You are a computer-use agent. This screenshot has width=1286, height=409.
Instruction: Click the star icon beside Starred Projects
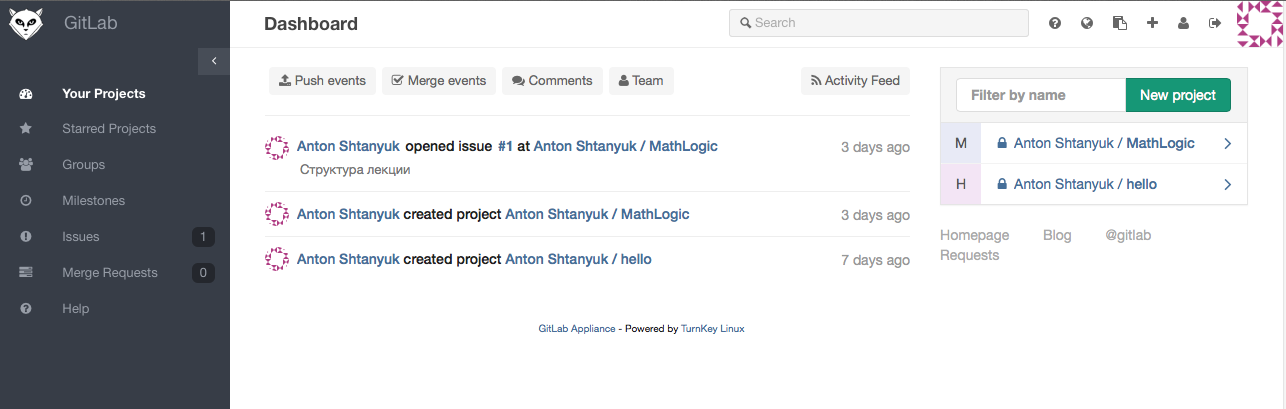26,128
